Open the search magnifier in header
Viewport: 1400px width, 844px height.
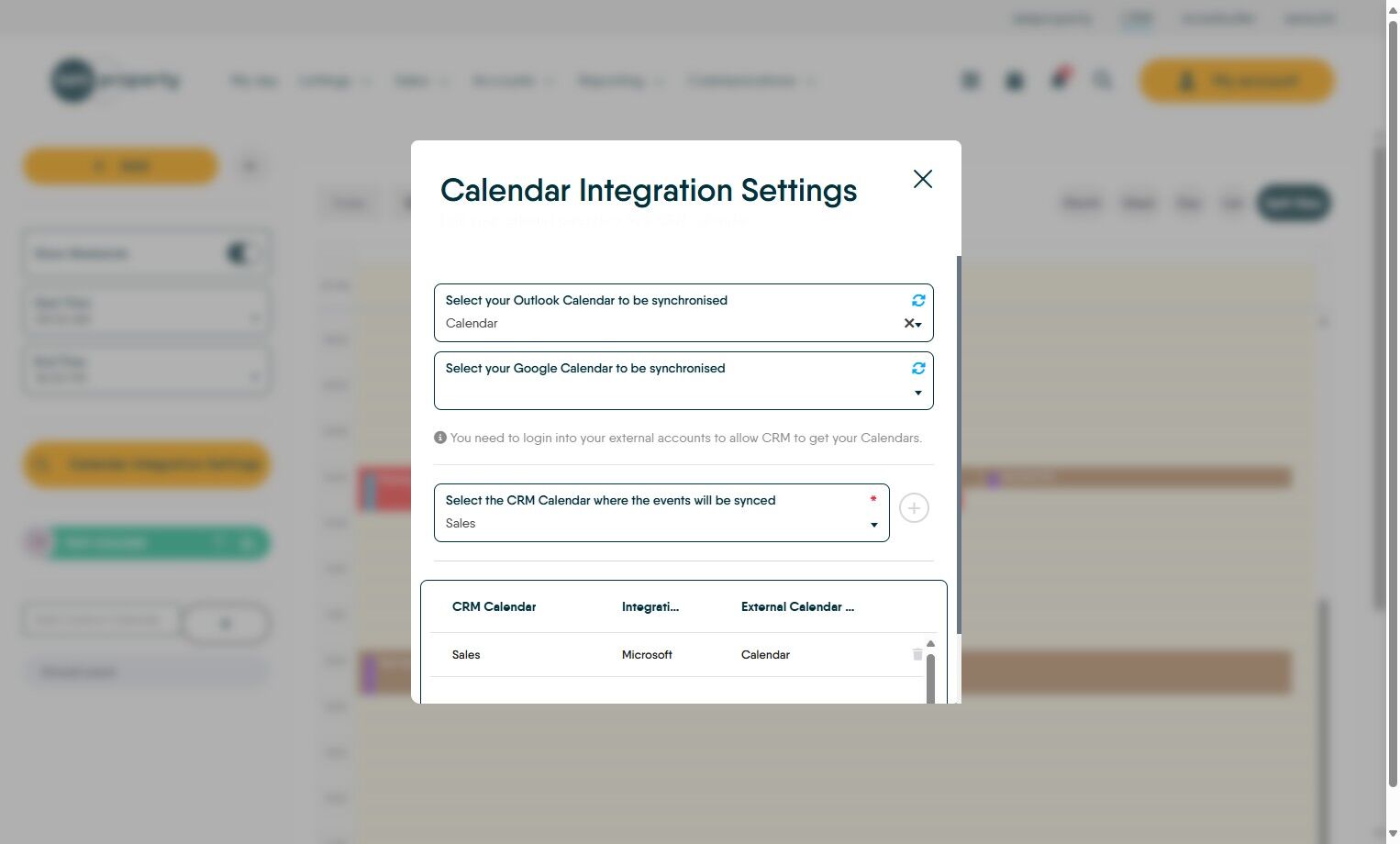coord(1103,81)
